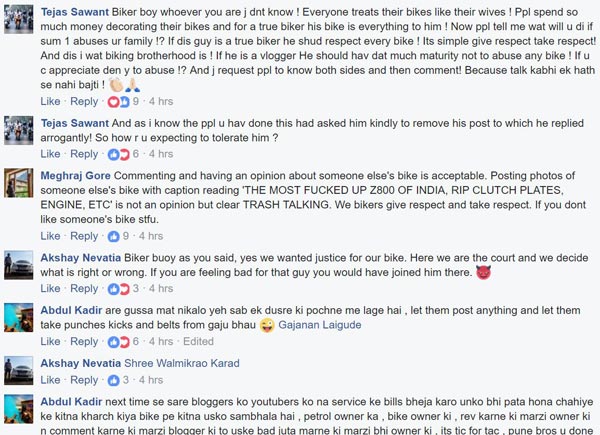View edit history via Edited link

coord(199,341)
